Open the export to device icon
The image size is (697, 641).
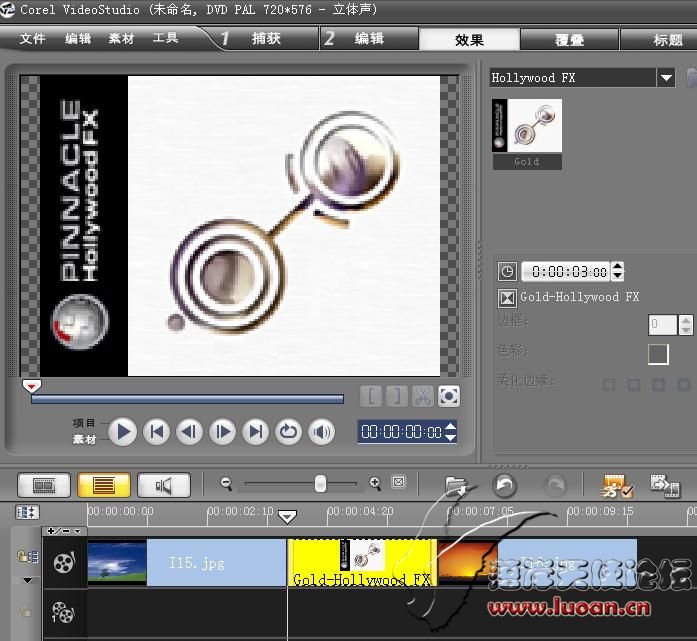[x=665, y=485]
